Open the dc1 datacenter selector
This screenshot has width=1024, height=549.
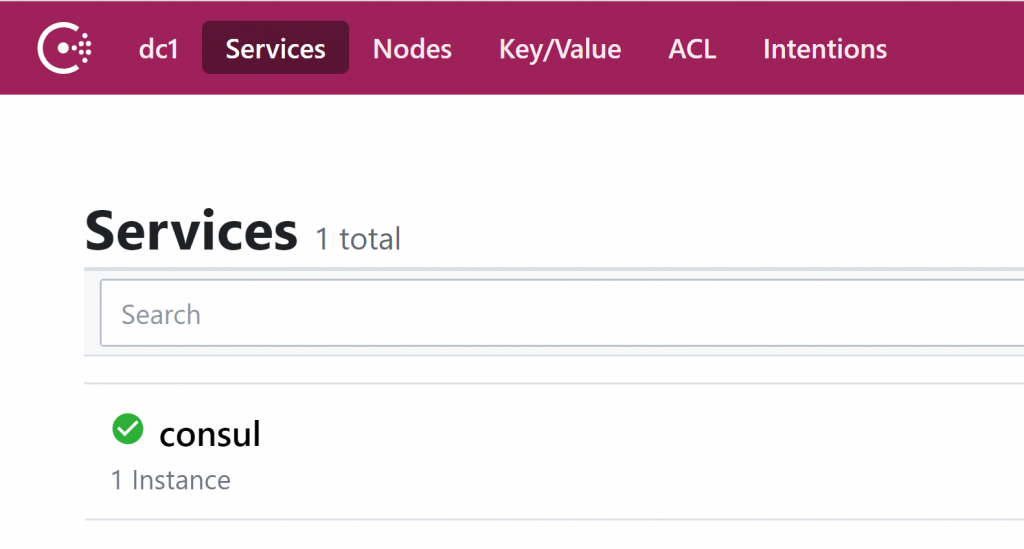[x=158, y=49]
